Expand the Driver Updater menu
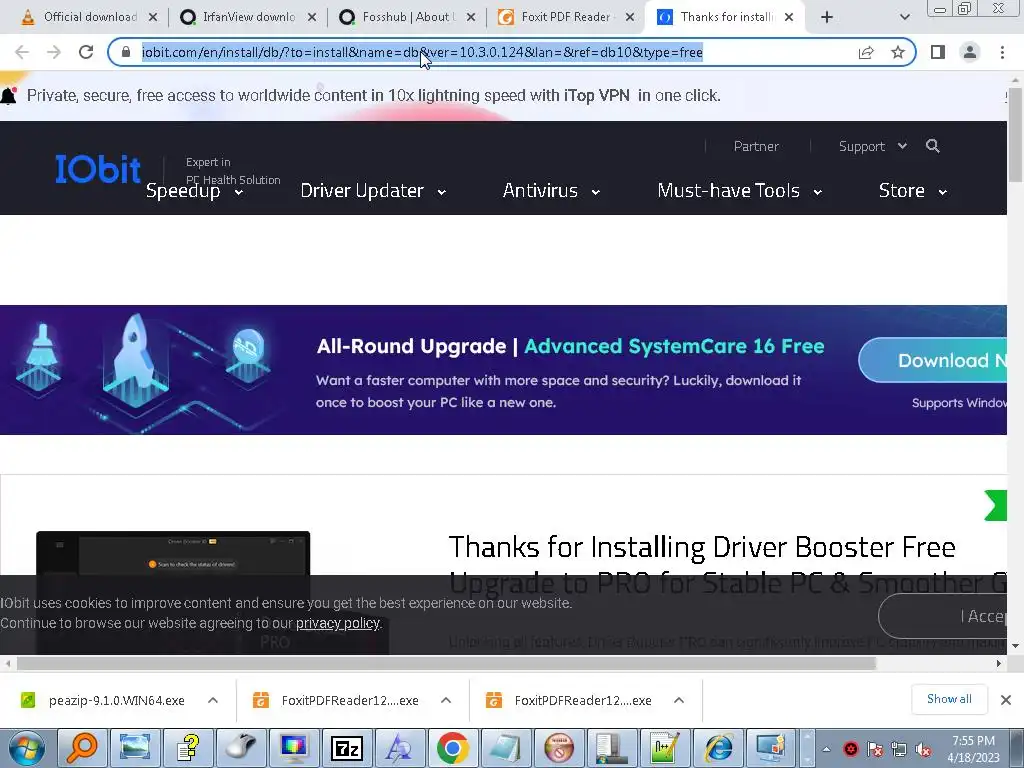Image resolution: width=1024 pixels, height=768 pixels. click(373, 191)
